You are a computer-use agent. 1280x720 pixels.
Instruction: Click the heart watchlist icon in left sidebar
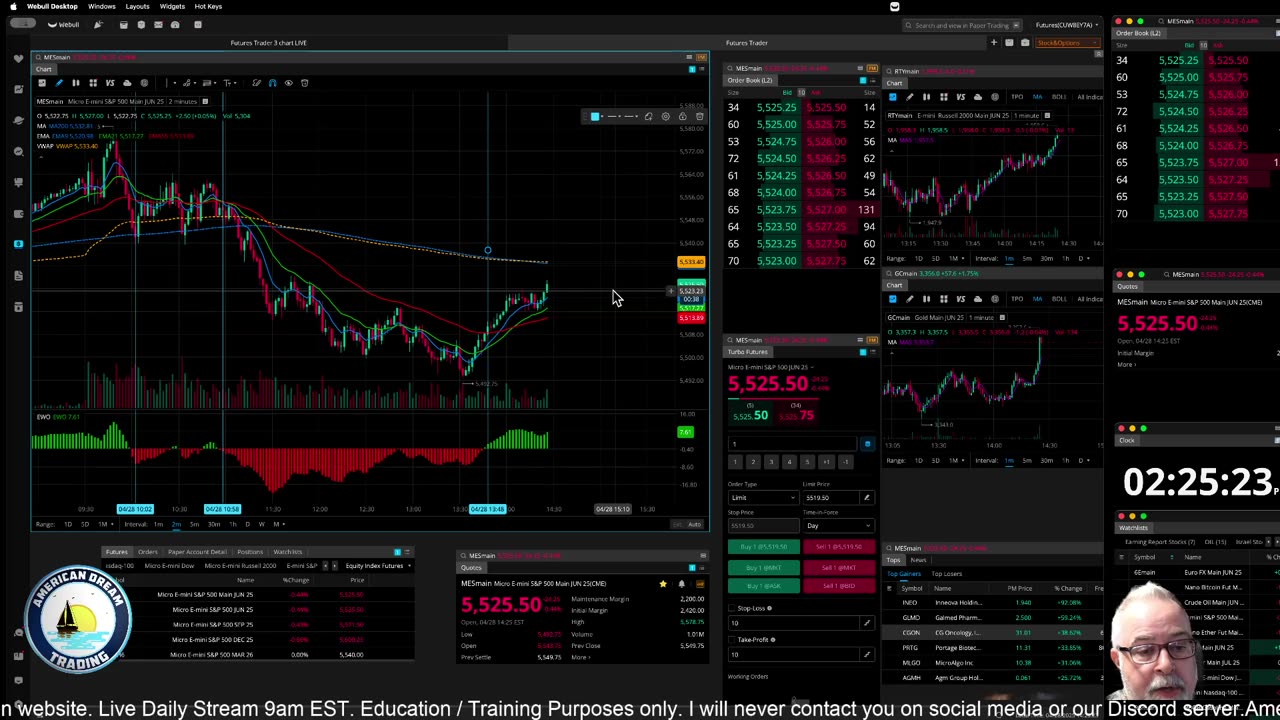pyautogui.click(x=18, y=58)
